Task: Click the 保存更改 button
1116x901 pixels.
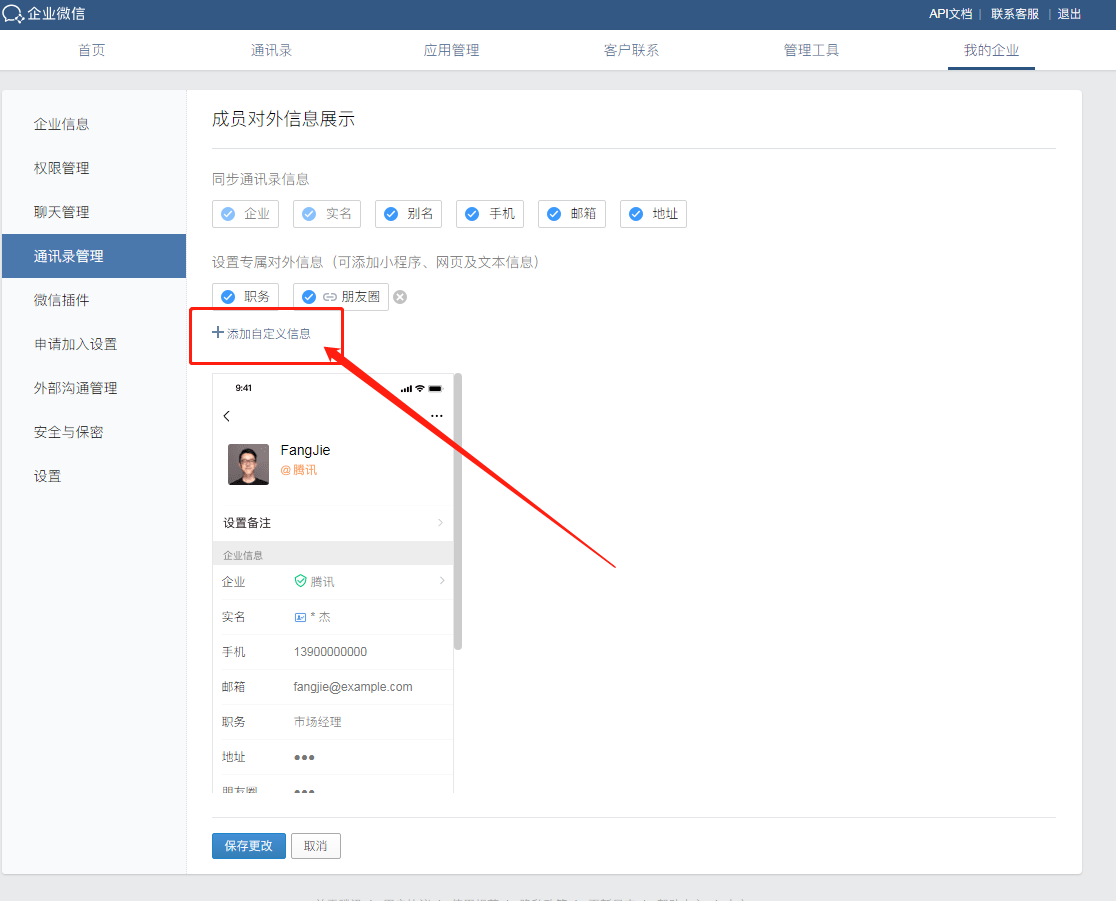Action: pos(248,845)
